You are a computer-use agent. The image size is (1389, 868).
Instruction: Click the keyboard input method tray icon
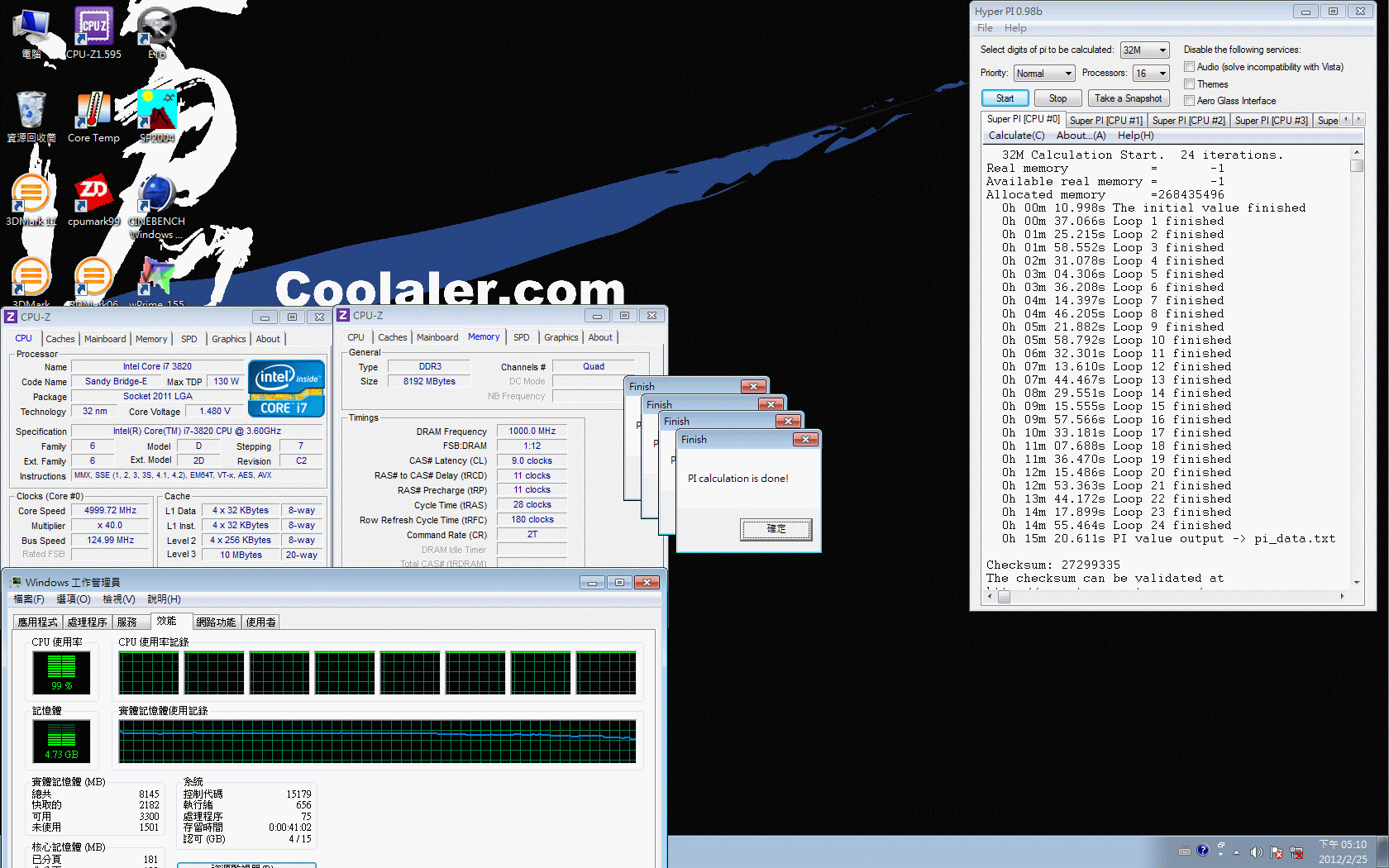click(x=1184, y=851)
